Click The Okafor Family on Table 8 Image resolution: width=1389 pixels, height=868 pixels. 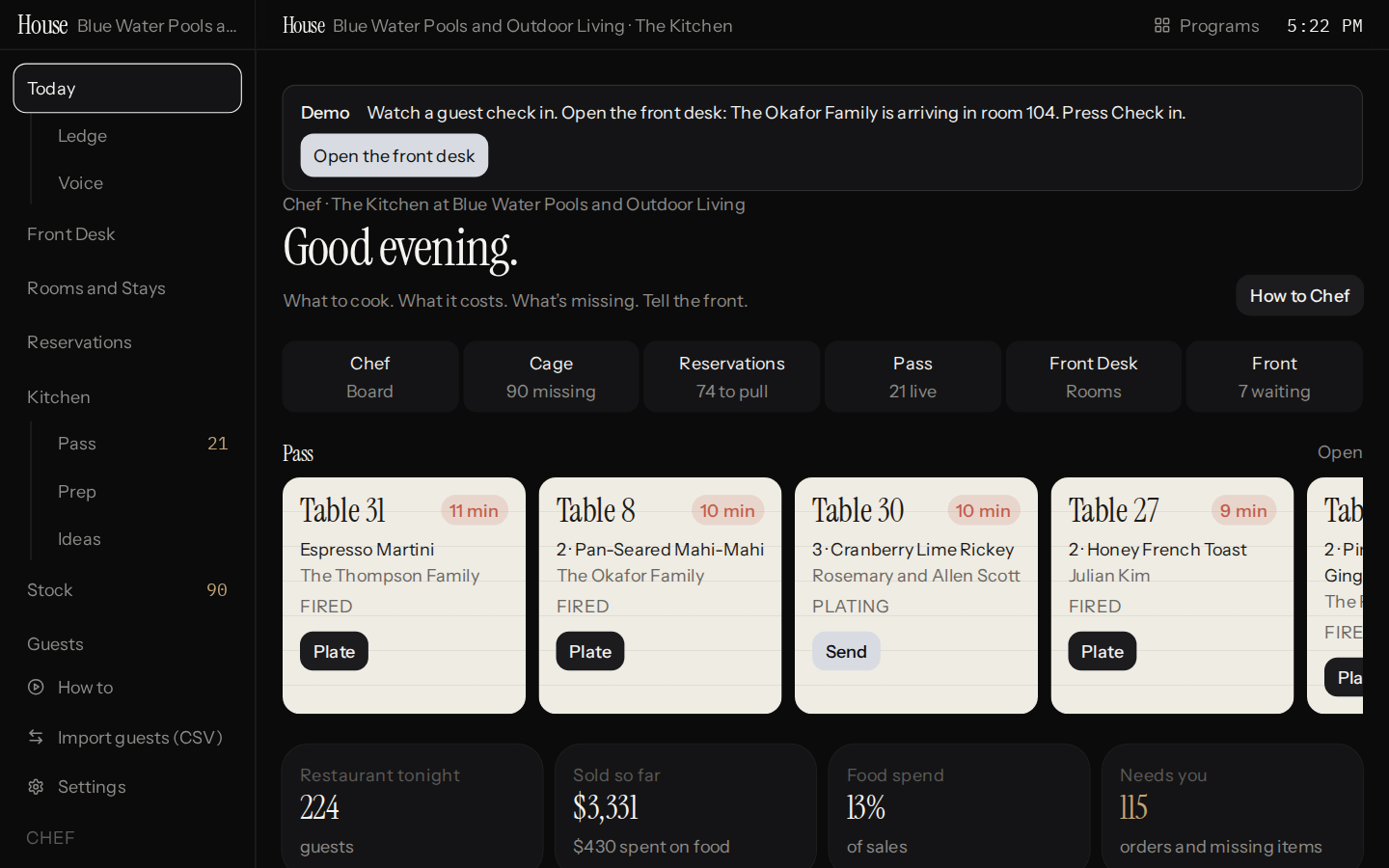tap(631, 576)
